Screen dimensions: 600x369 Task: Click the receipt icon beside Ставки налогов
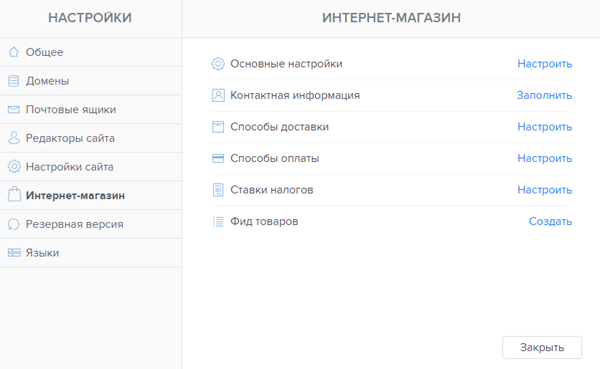pyautogui.click(x=218, y=190)
